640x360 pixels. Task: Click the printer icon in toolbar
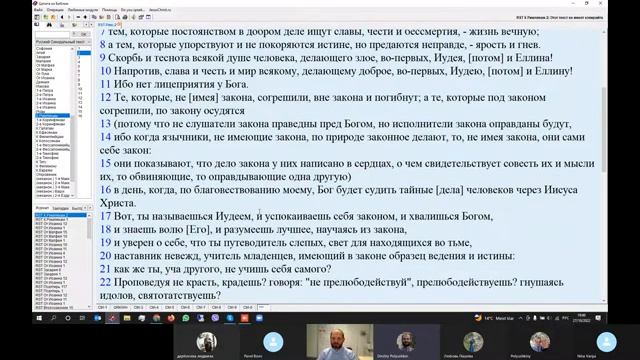125,17
